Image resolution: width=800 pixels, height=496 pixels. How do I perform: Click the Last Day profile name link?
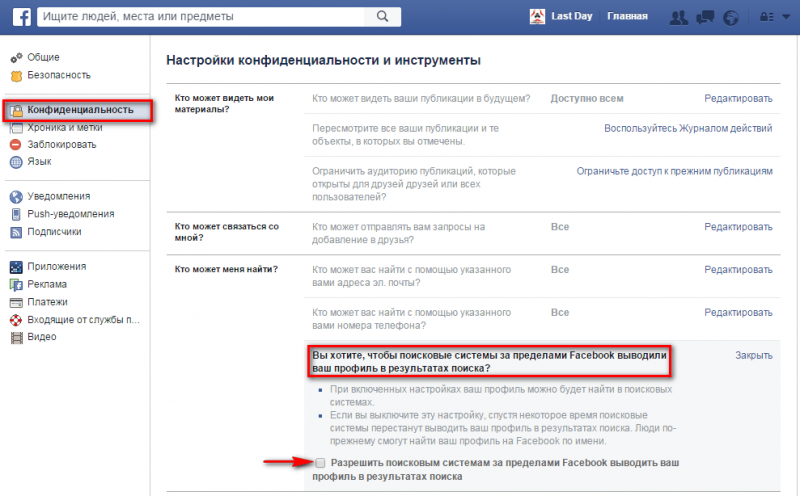(571, 16)
